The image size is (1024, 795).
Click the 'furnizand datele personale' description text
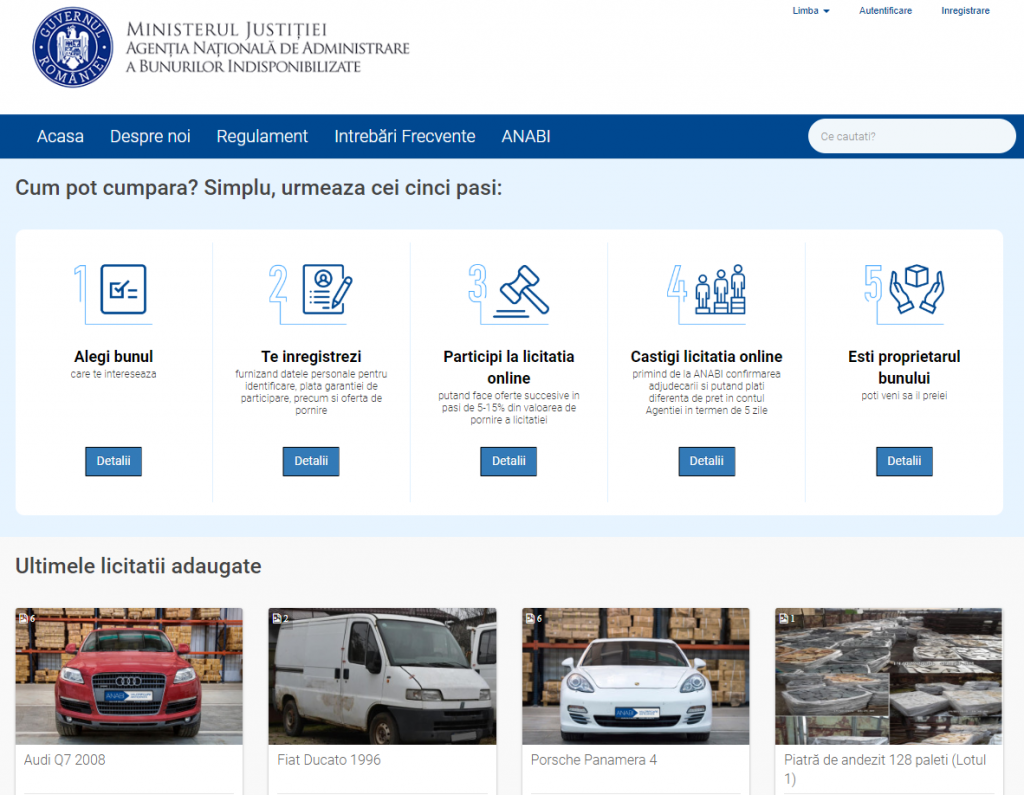point(311,392)
